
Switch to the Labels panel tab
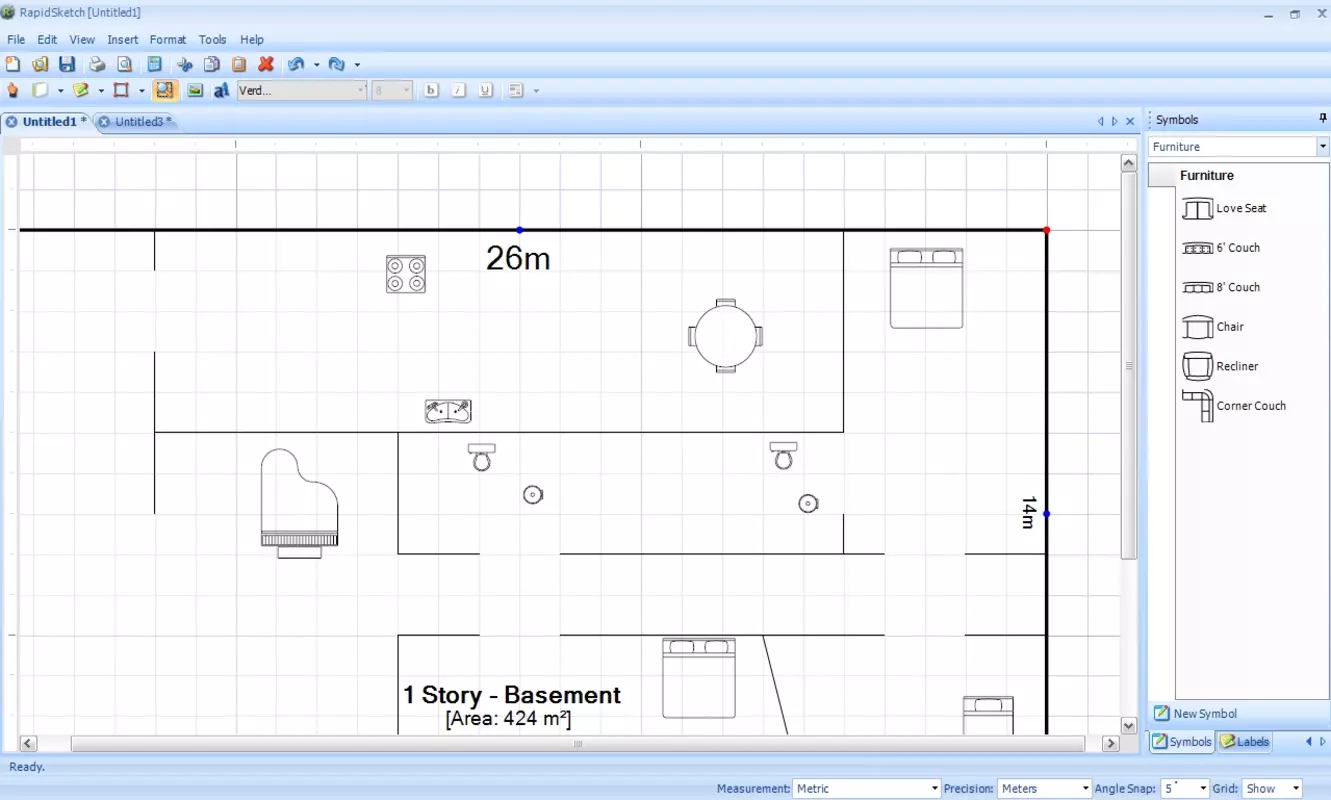(x=1245, y=742)
